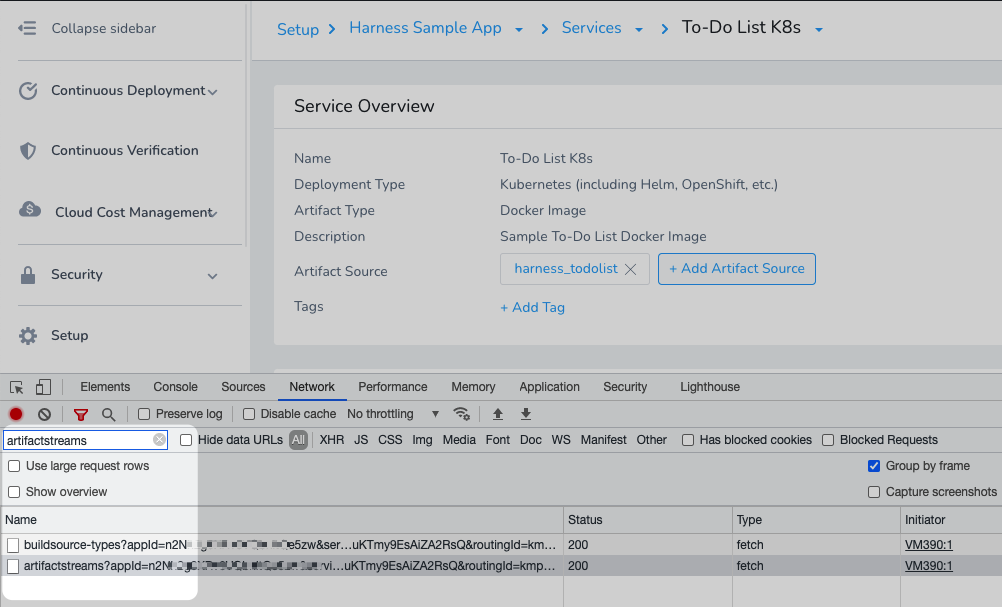Open the Lighthouse tab
Viewport: 1002px width, 607px height.
coord(709,387)
